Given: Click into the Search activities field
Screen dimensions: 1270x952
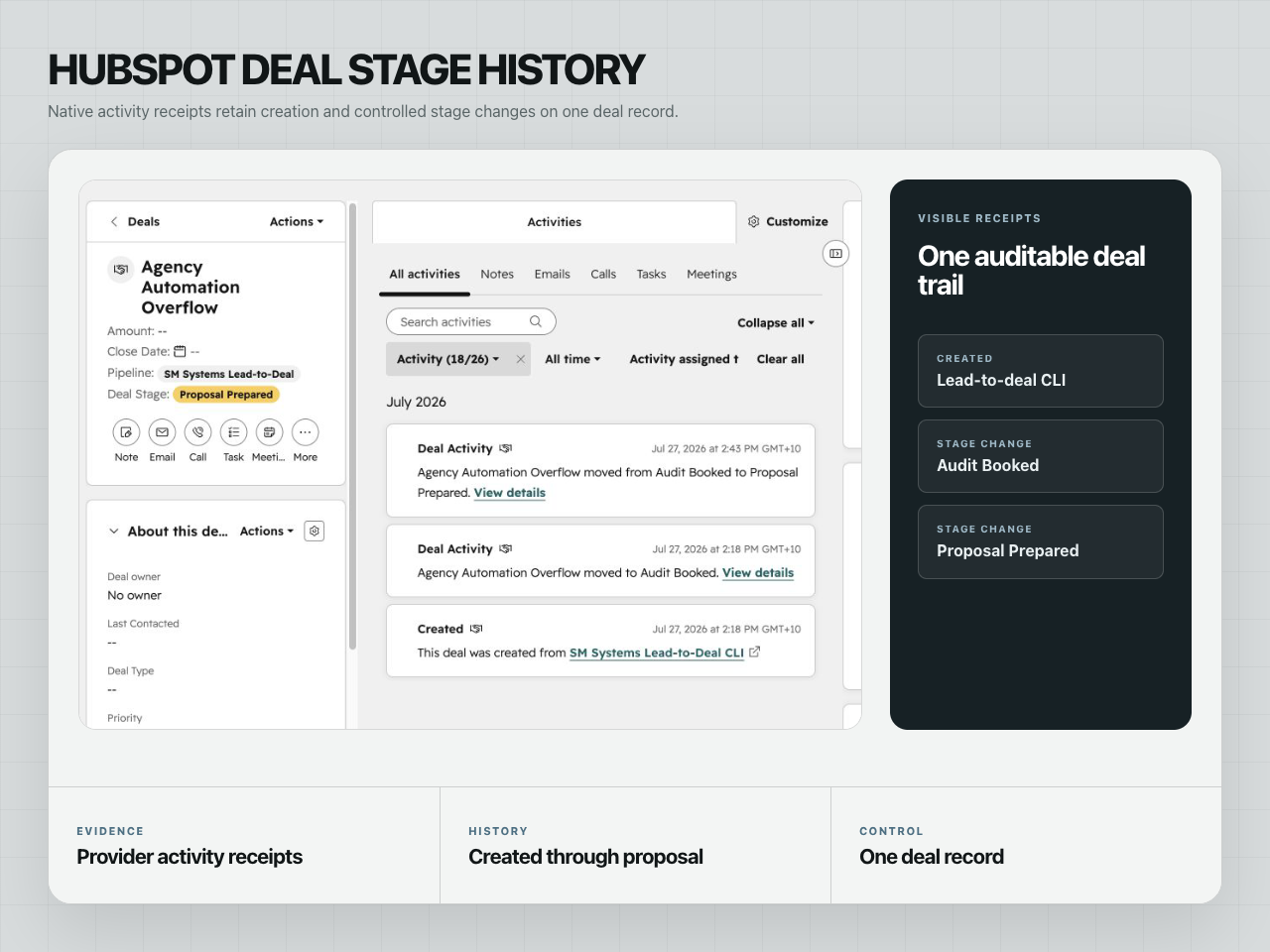Looking at the screenshot, I should click(x=470, y=321).
